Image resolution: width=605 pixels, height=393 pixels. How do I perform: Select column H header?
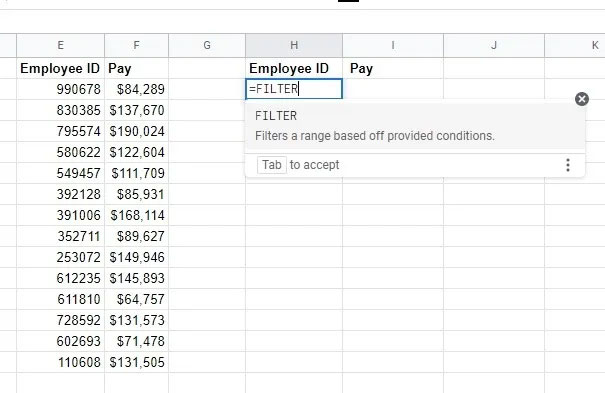tap(294, 46)
